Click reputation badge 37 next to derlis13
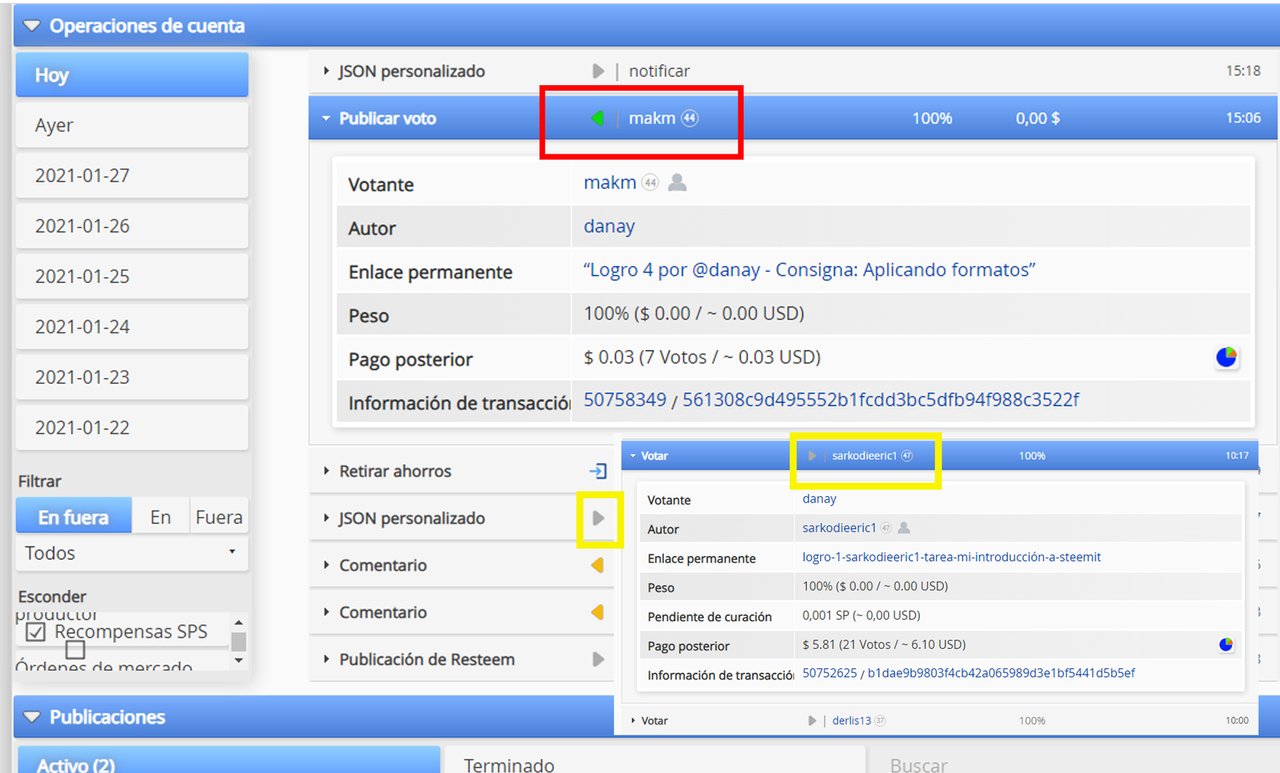1280x773 pixels. coord(880,720)
